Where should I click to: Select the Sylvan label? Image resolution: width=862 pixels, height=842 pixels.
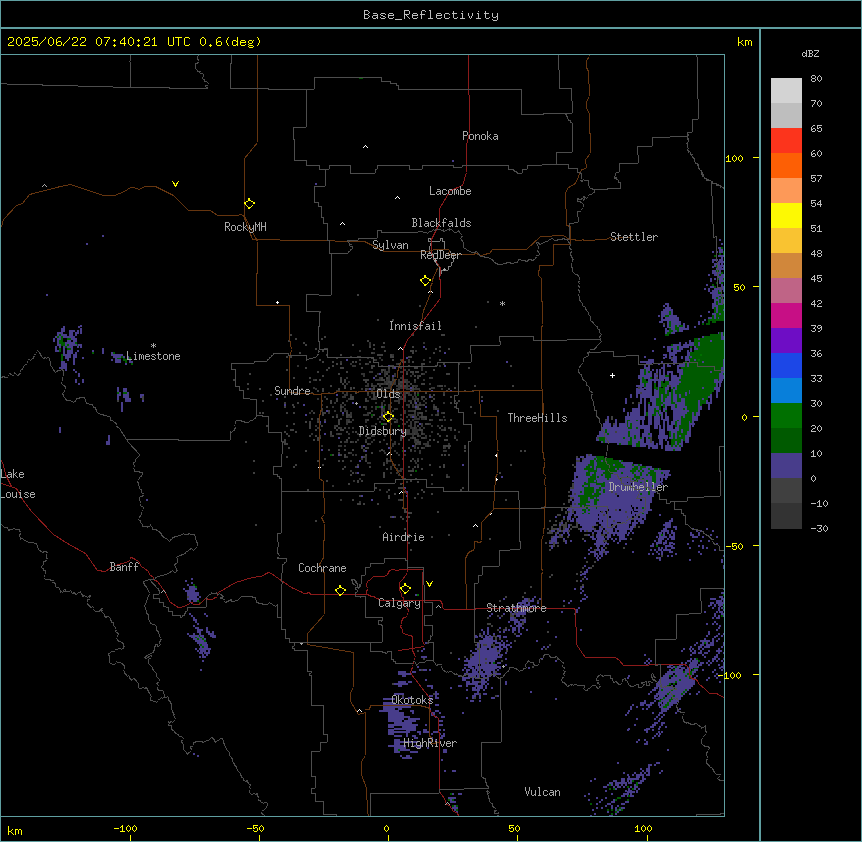390,245
